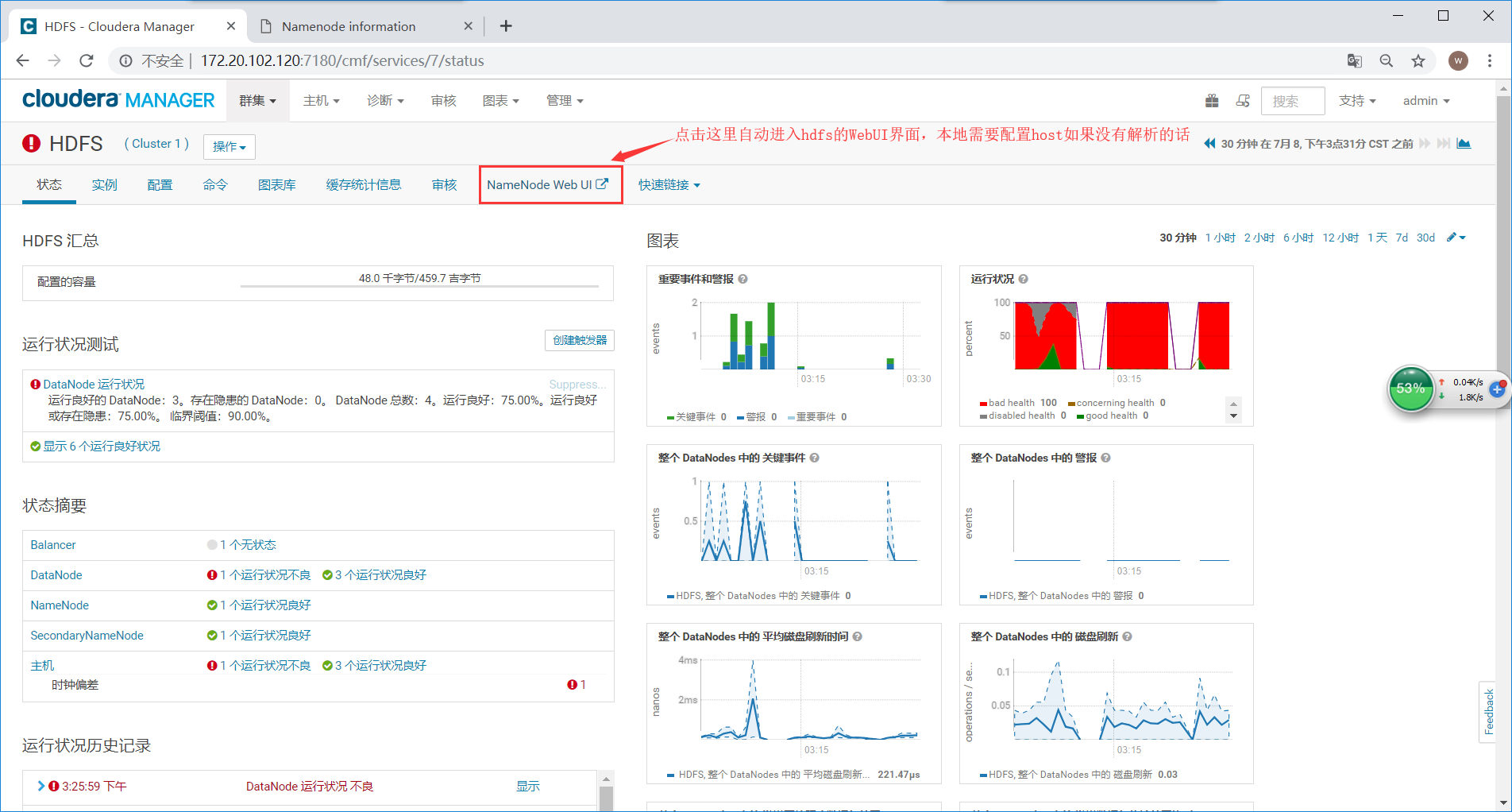This screenshot has height=812, width=1512.
Task: Click the HDFS red health status icon
Action: tap(31, 143)
